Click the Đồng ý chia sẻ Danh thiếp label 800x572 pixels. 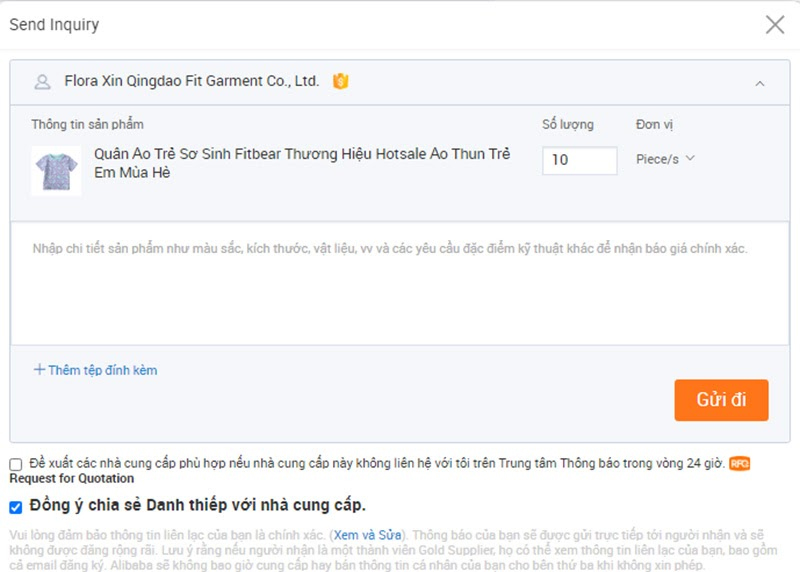coord(197,505)
